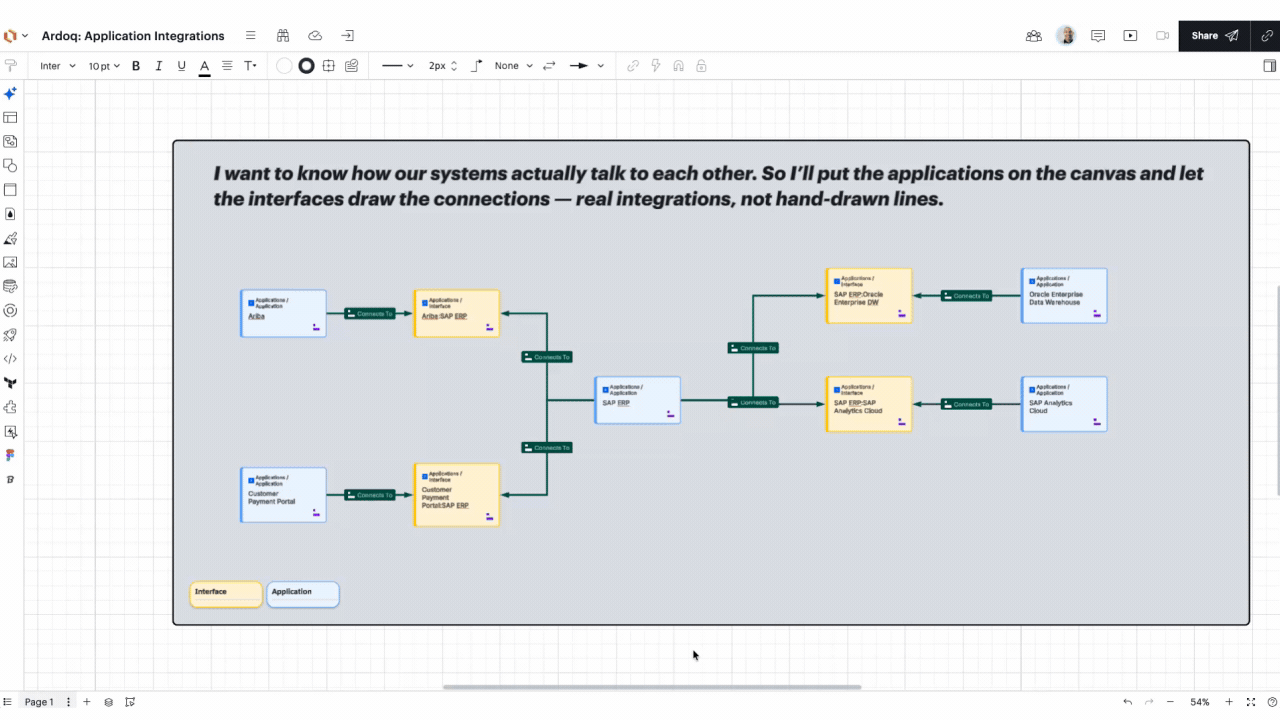
Task: Click the horizontal canvas scrollbar
Action: (652, 687)
